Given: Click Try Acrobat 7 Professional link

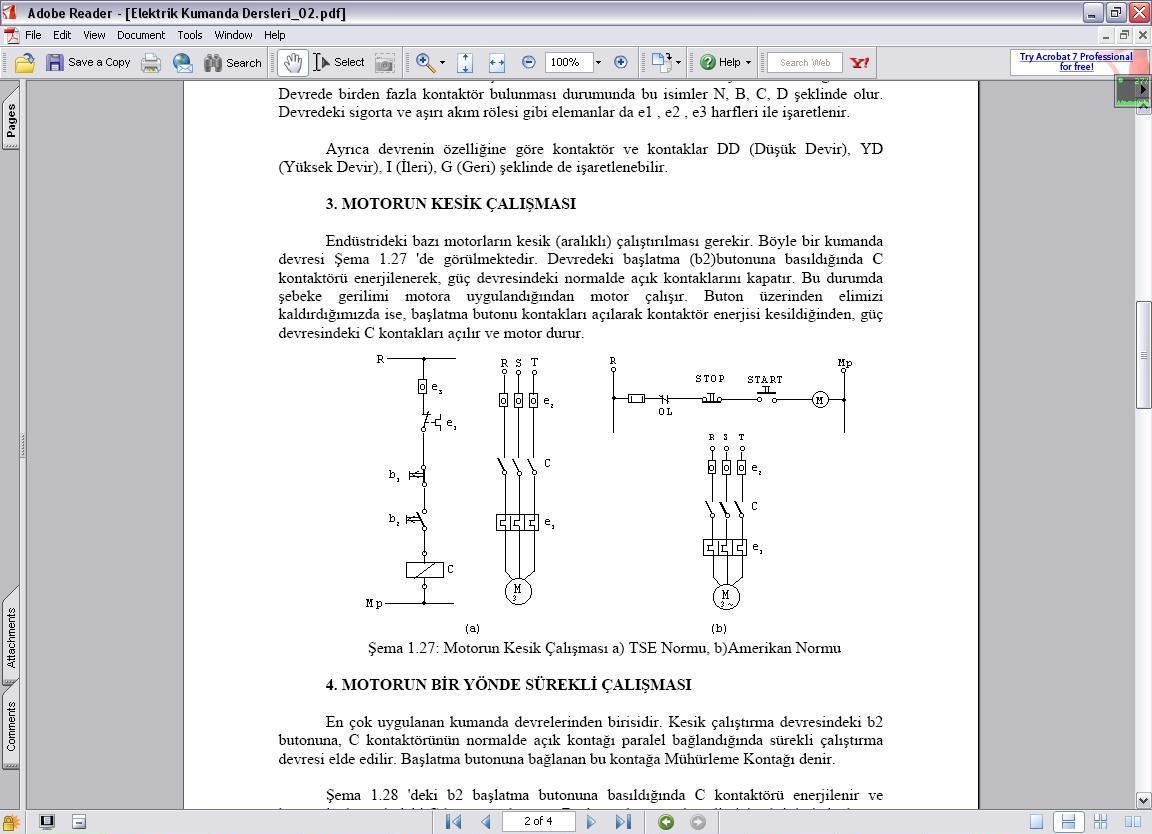Looking at the screenshot, I should [1076, 62].
